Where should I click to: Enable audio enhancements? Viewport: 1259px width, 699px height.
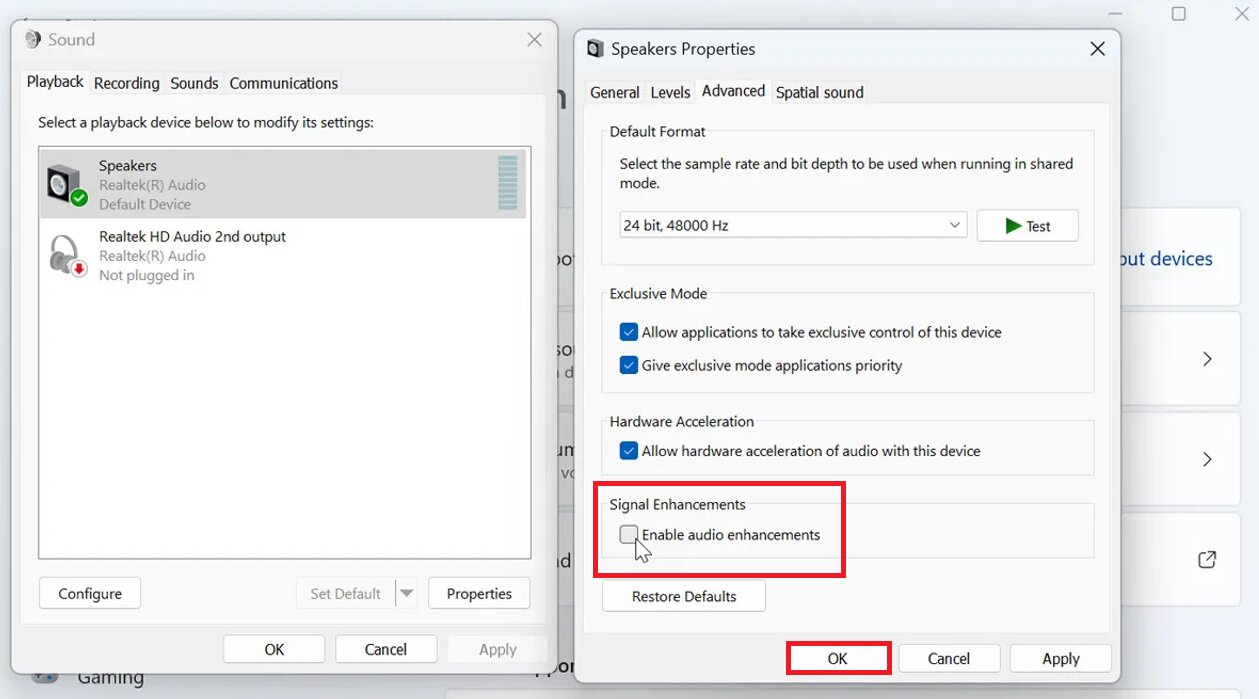(x=628, y=535)
